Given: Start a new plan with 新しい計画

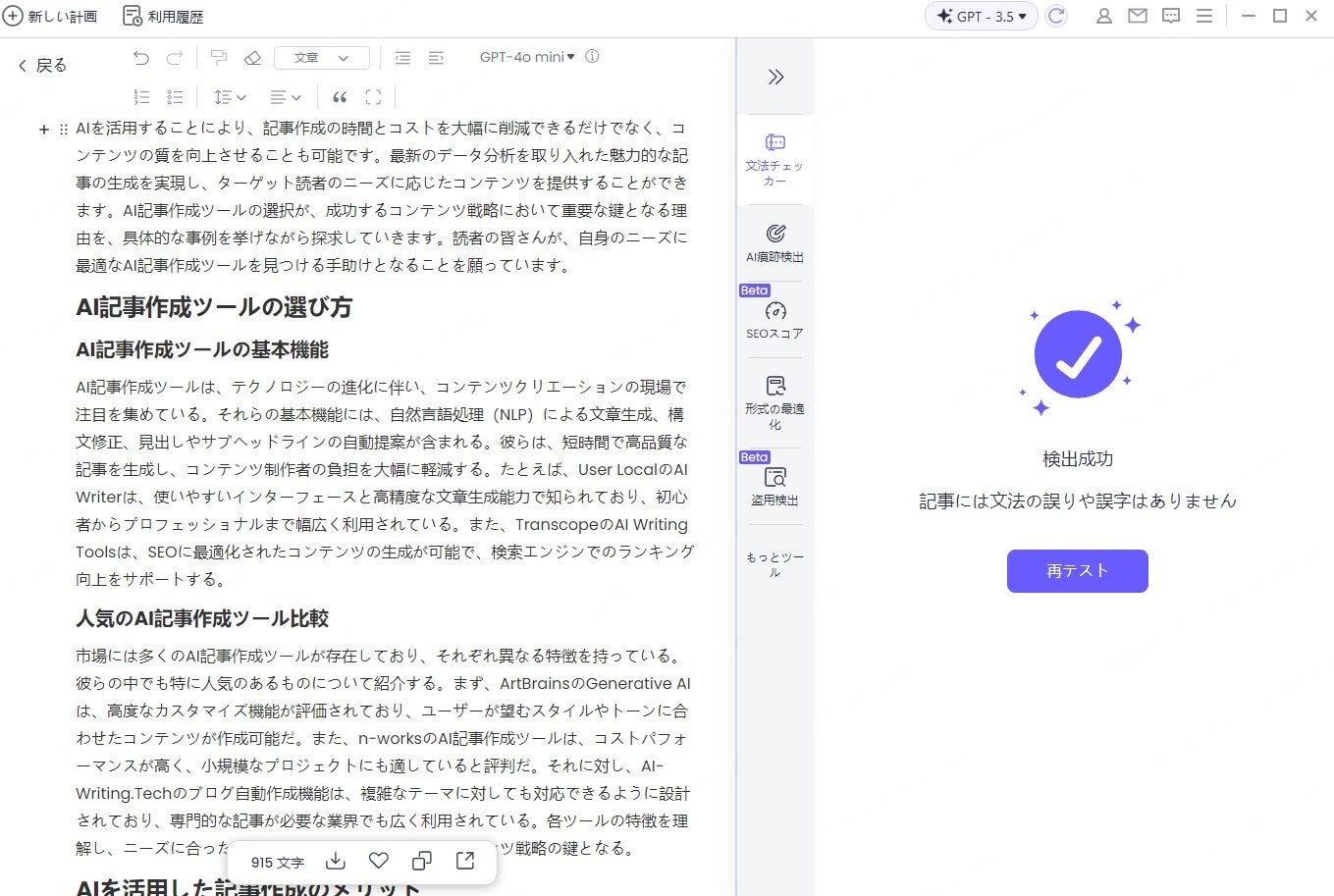Looking at the screenshot, I should (x=50, y=17).
